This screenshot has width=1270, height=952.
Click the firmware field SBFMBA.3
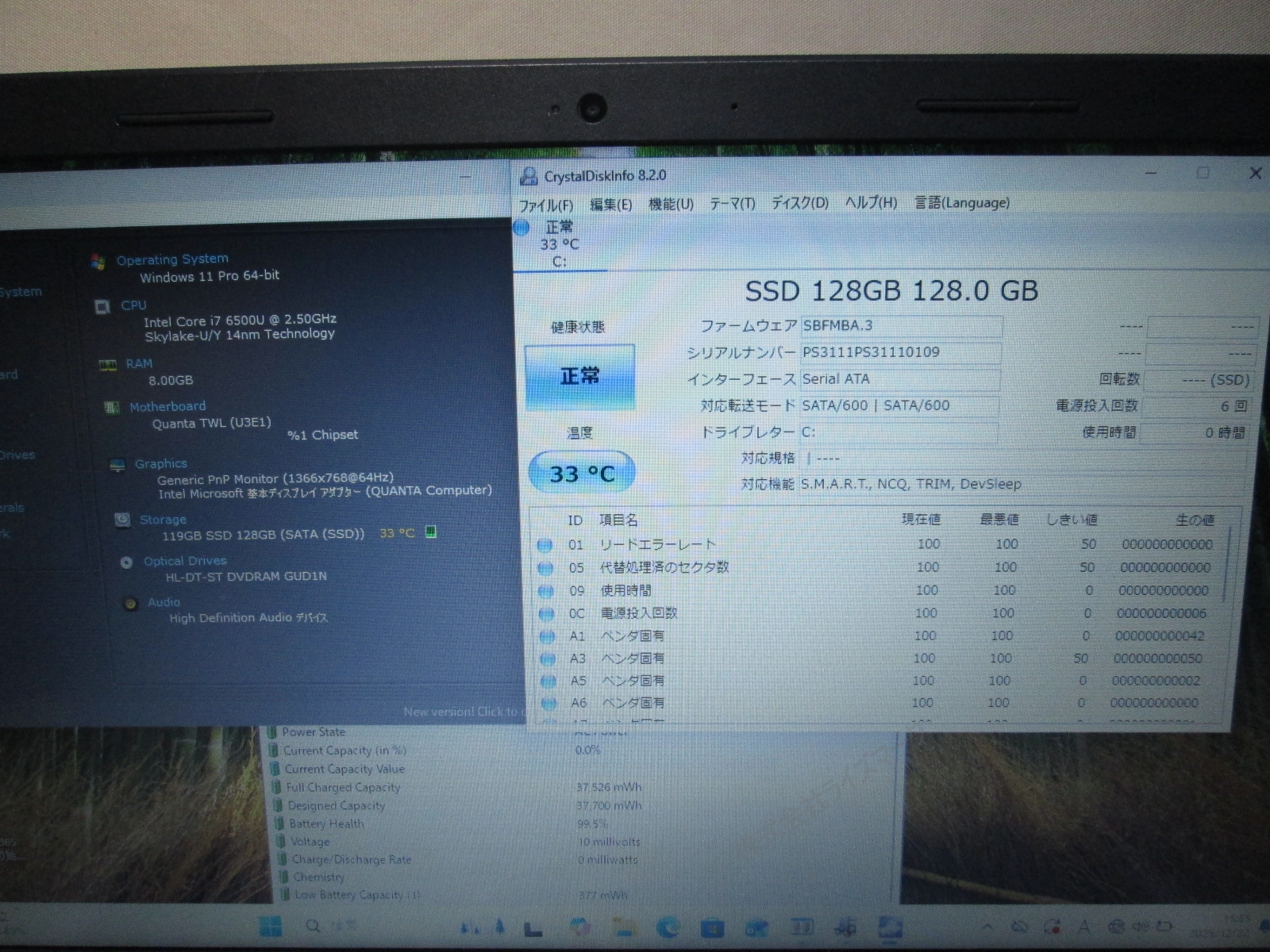(x=900, y=325)
